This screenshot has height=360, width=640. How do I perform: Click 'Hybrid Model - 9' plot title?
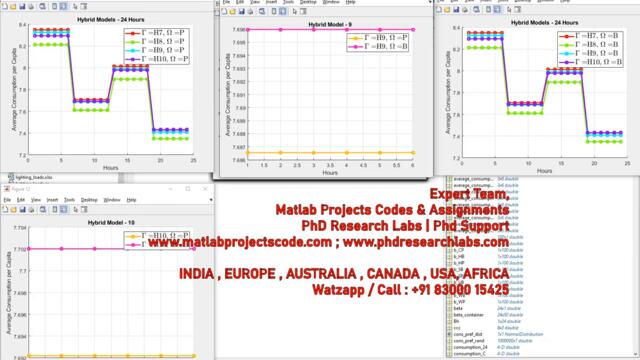[x=330, y=25]
